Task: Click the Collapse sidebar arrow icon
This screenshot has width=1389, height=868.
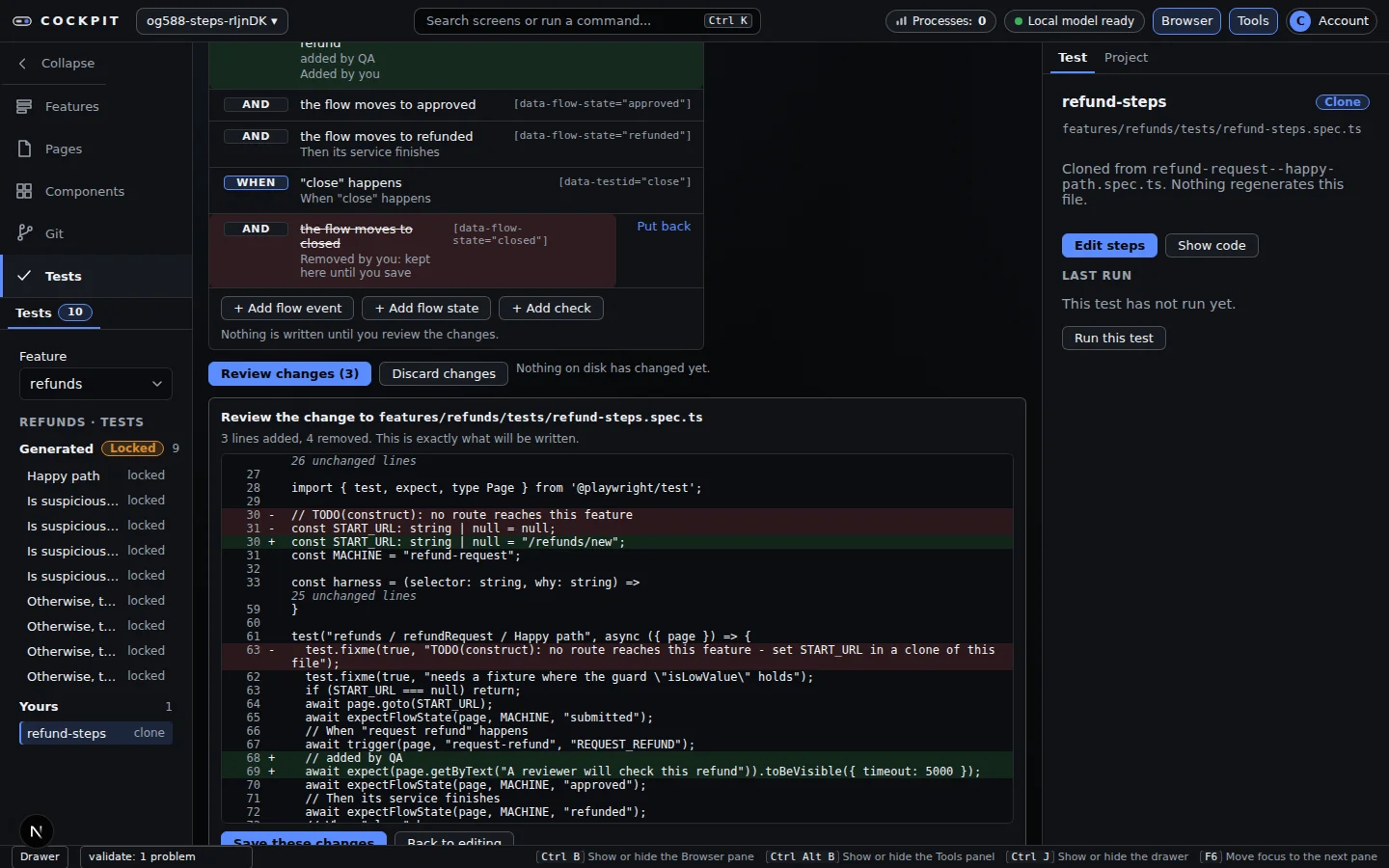Action: point(23,63)
